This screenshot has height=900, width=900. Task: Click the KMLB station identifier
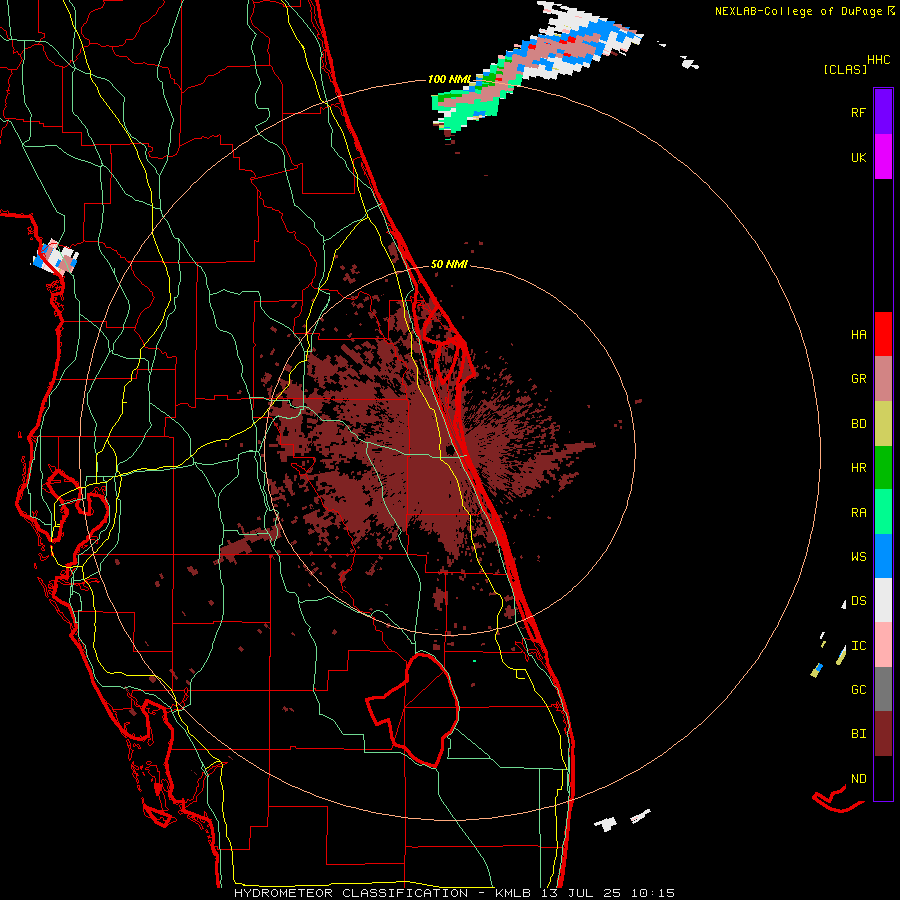515,893
